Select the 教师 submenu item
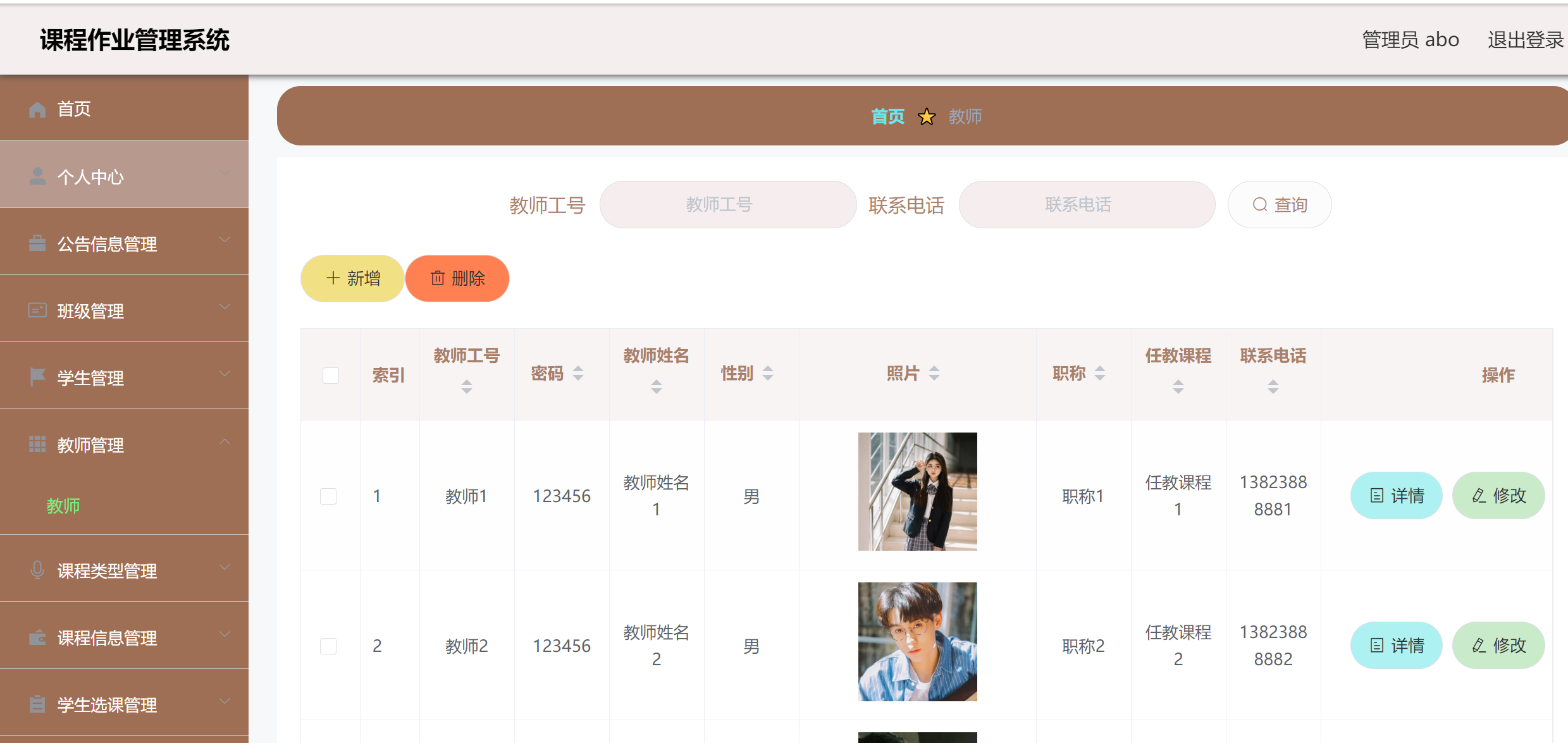This screenshot has height=743, width=1568. coord(63,506)
